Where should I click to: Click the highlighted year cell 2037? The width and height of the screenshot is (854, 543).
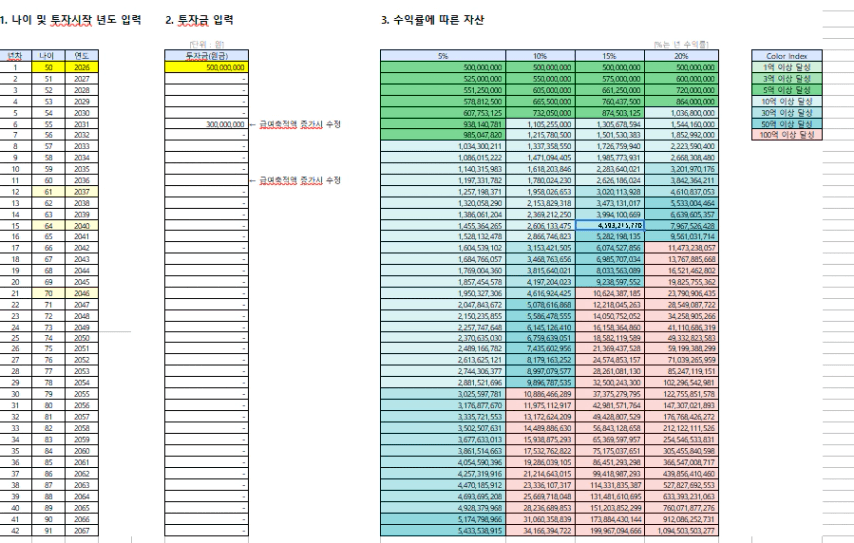(82, 192)
